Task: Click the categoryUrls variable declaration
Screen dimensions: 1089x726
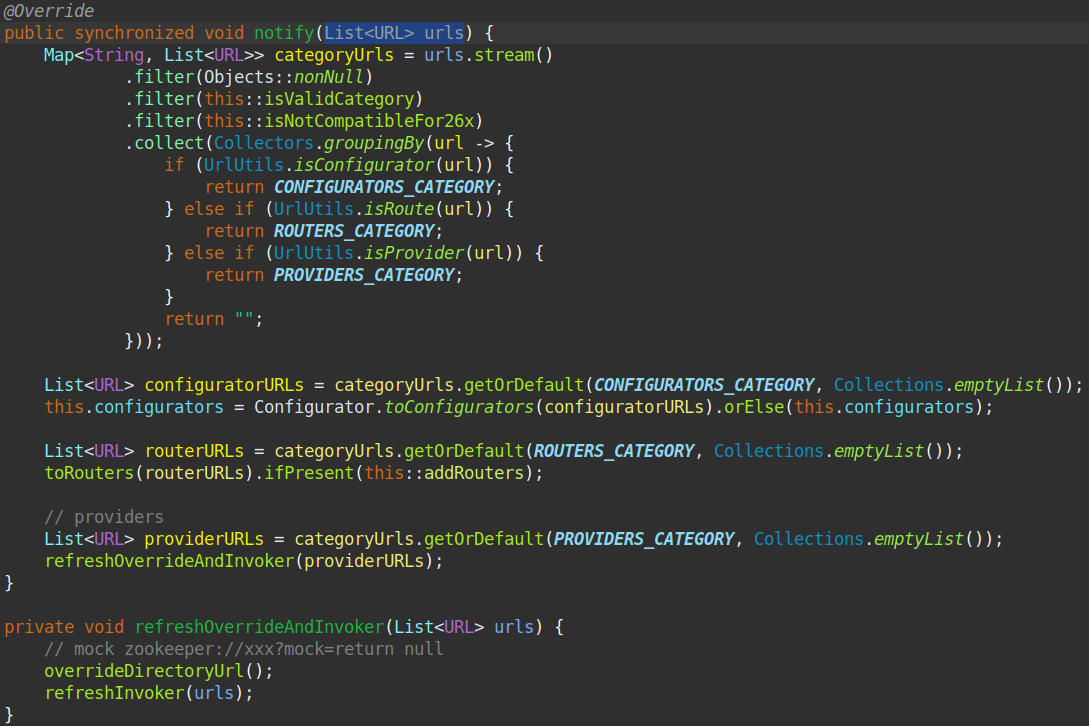Action: point(334,56)
